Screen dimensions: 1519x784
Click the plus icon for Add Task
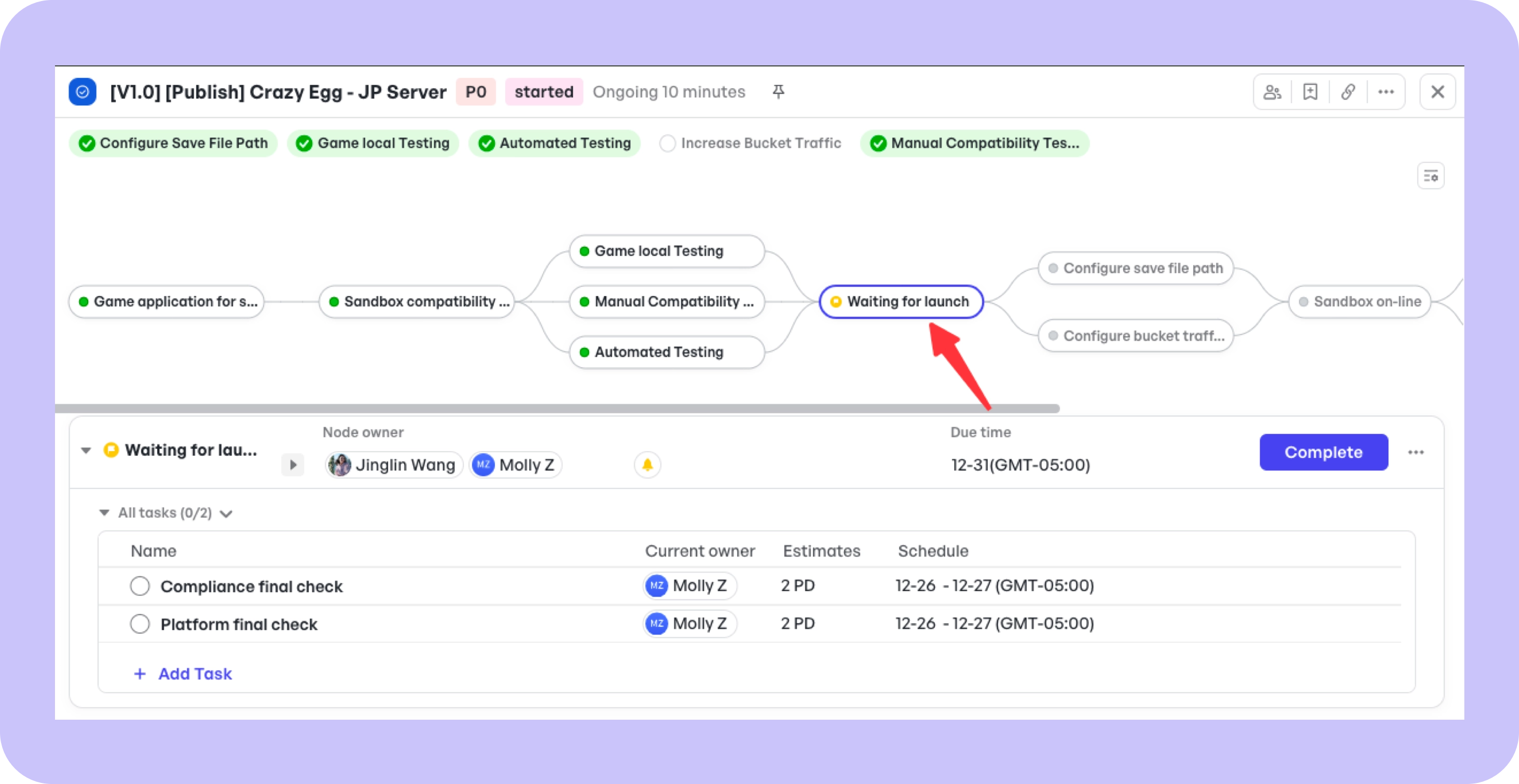point(140,674)
